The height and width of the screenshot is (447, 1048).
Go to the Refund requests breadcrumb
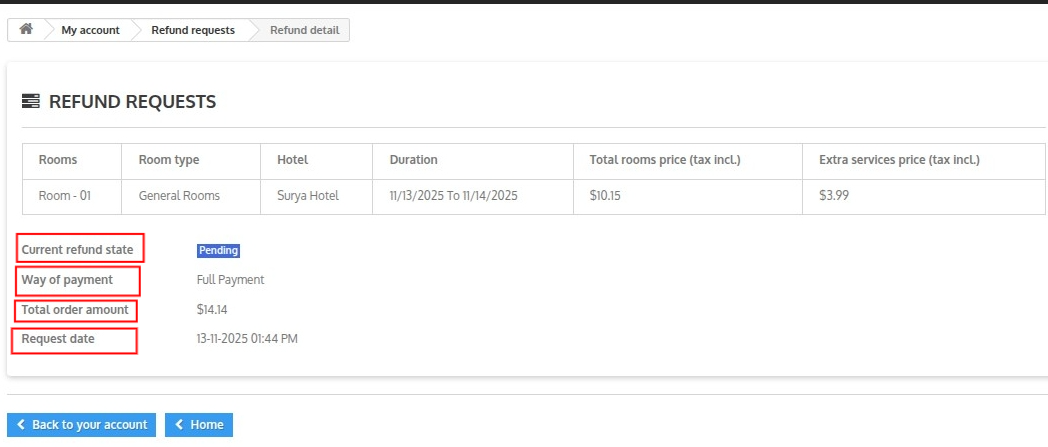click(x=193, y=30)
